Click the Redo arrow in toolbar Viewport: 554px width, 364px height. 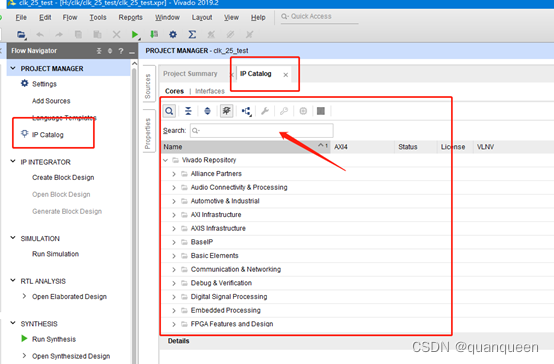point(59,34)
